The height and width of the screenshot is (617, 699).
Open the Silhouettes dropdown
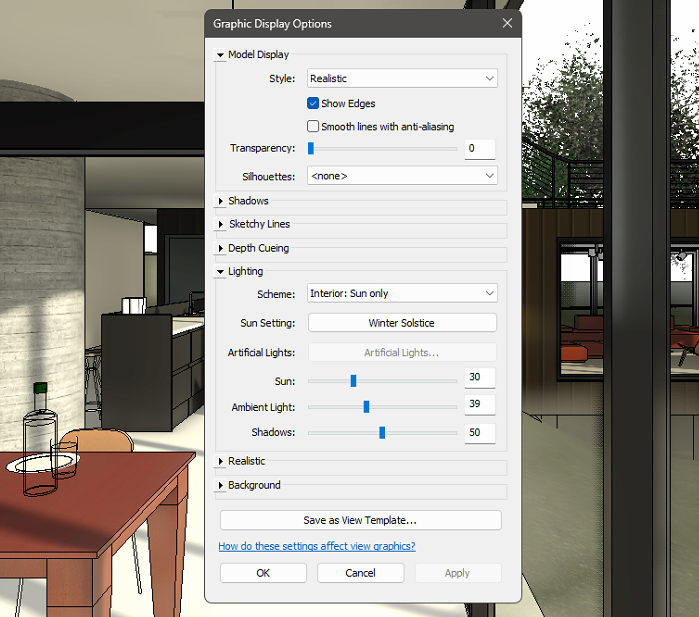(402, 175)
